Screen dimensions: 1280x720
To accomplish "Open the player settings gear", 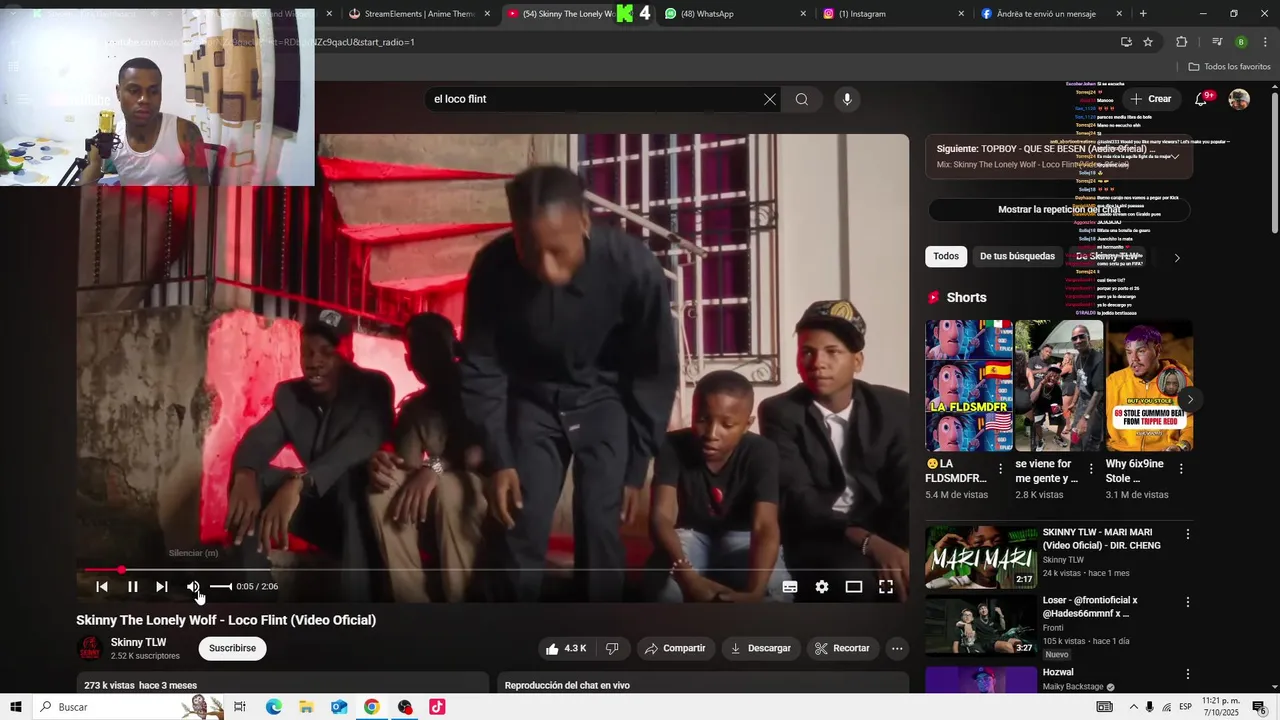I will [x=822, y=587].
